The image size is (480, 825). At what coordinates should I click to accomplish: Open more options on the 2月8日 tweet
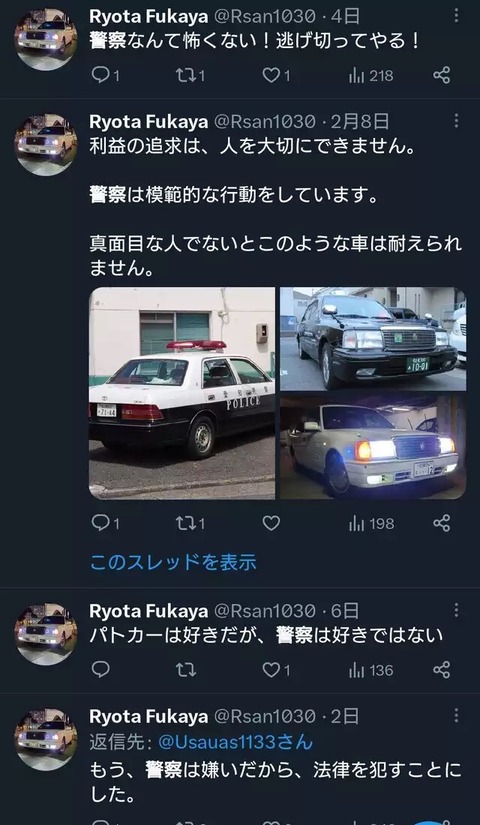click(x=456, y=121)
